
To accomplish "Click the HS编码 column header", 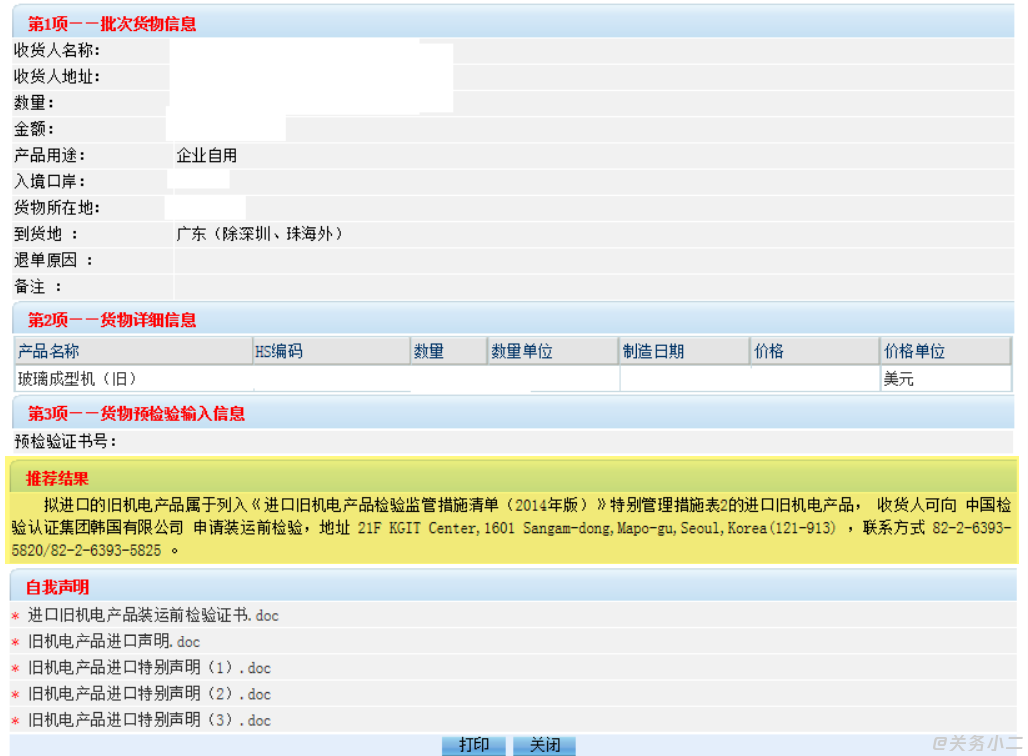I will pos(279,352).
